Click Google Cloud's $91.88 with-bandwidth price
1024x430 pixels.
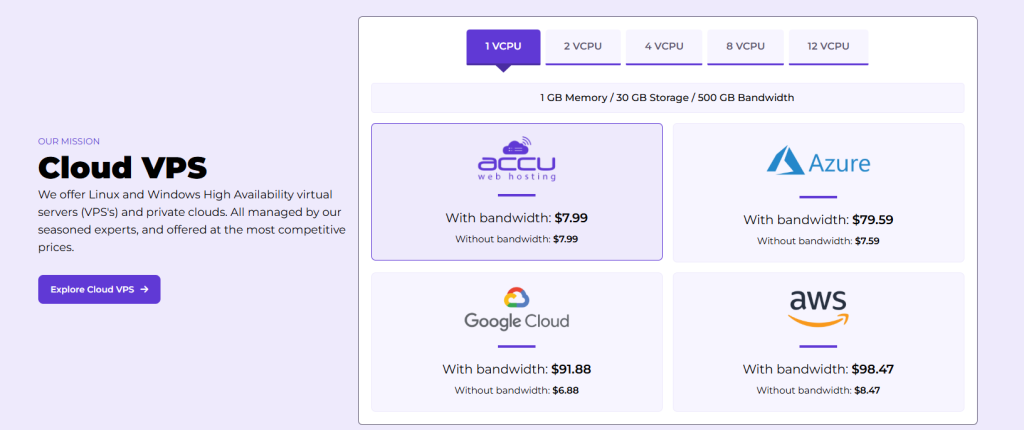click(x=572, y=369)
